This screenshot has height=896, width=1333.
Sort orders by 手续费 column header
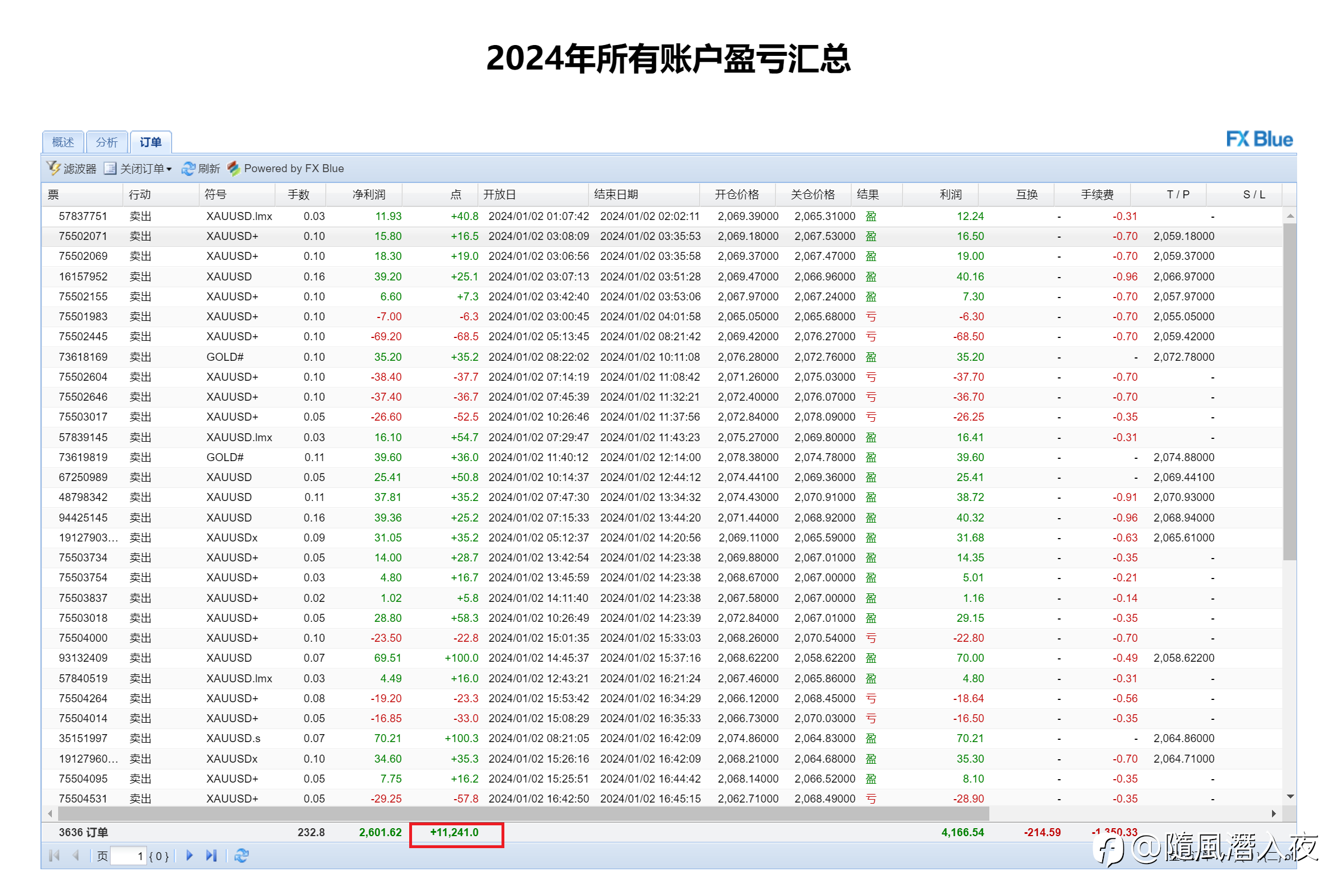tap(1097, 194)
